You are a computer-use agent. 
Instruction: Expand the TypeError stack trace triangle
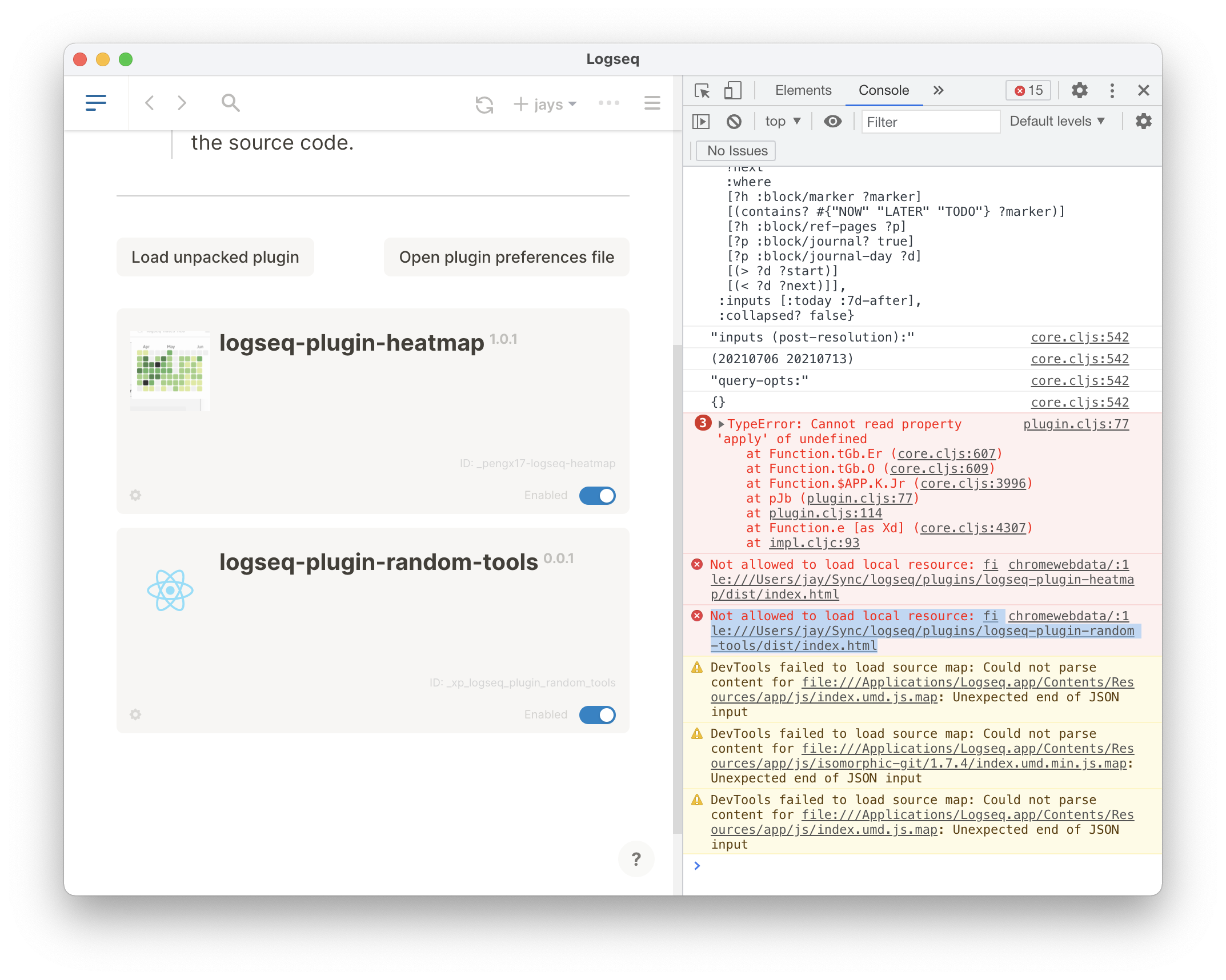coord(721,424)
